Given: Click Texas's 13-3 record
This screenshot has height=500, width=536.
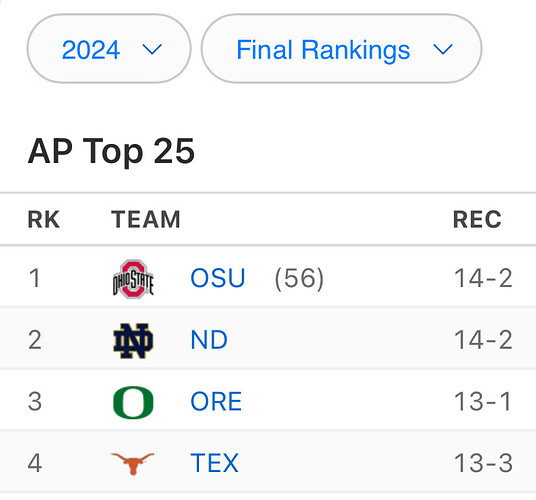Looking at the screenshot, I should [483, 463].
